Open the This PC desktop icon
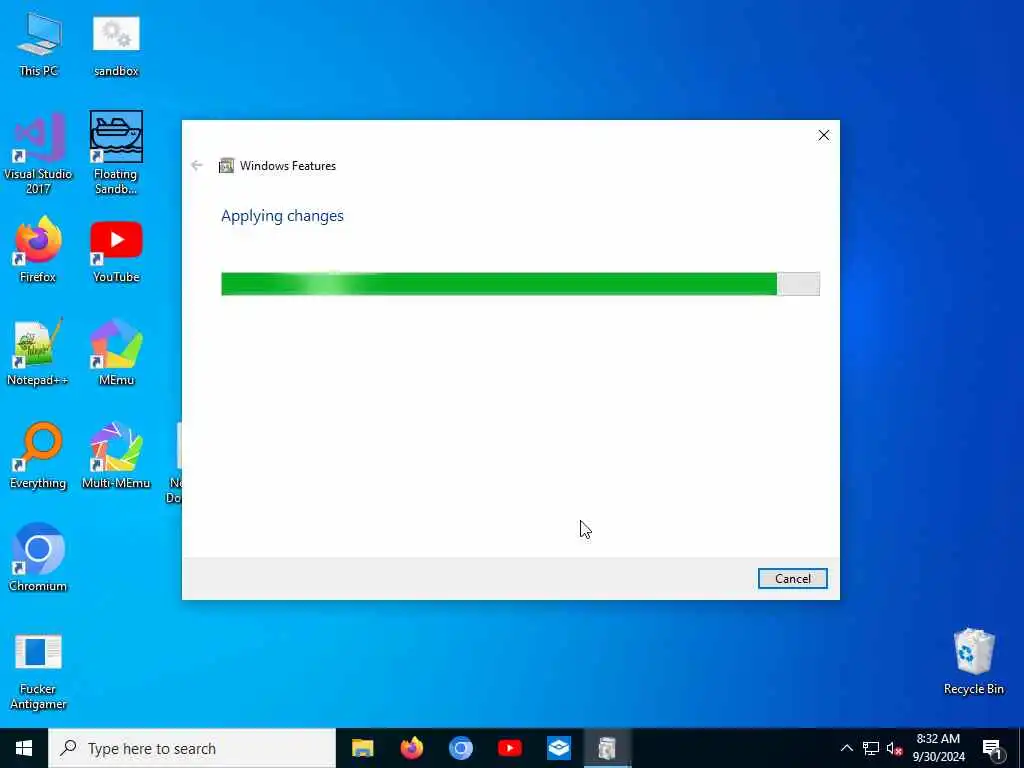This screenshot has height=768, width=1024. [x=39, y=43]
